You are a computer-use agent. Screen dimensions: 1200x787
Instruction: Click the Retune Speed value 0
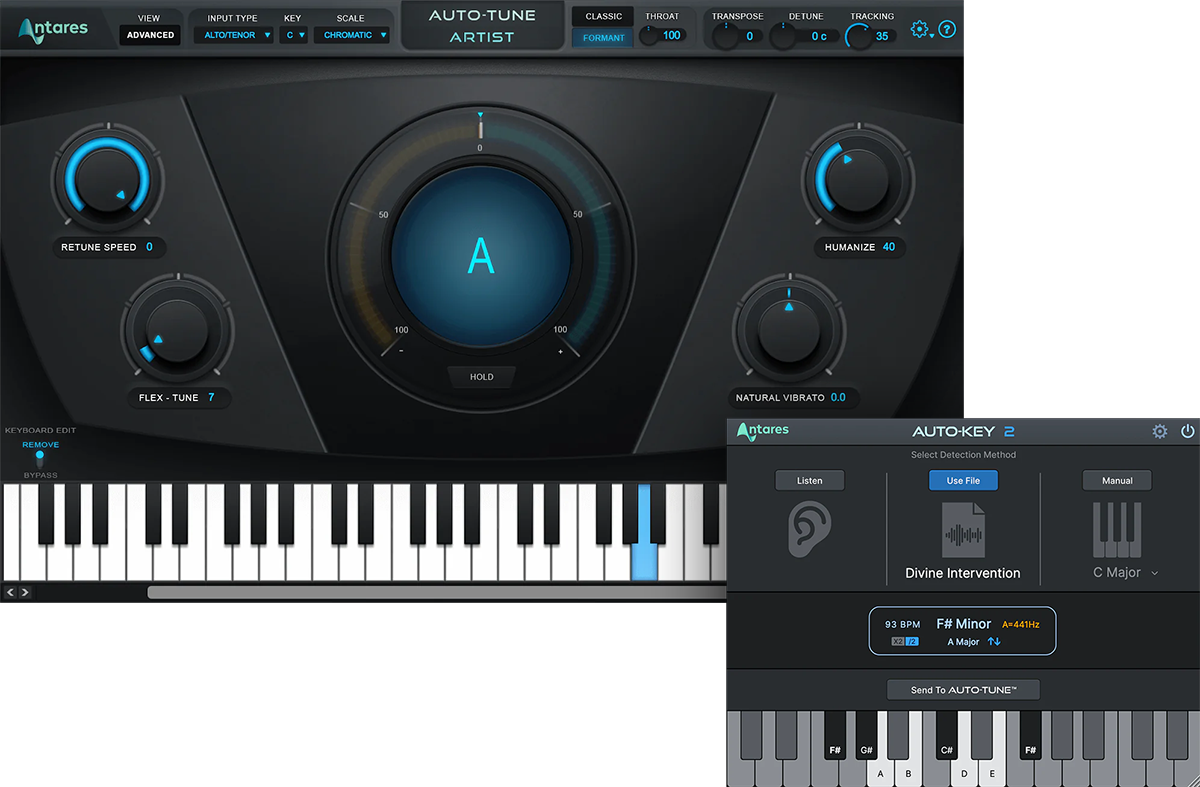149,247
